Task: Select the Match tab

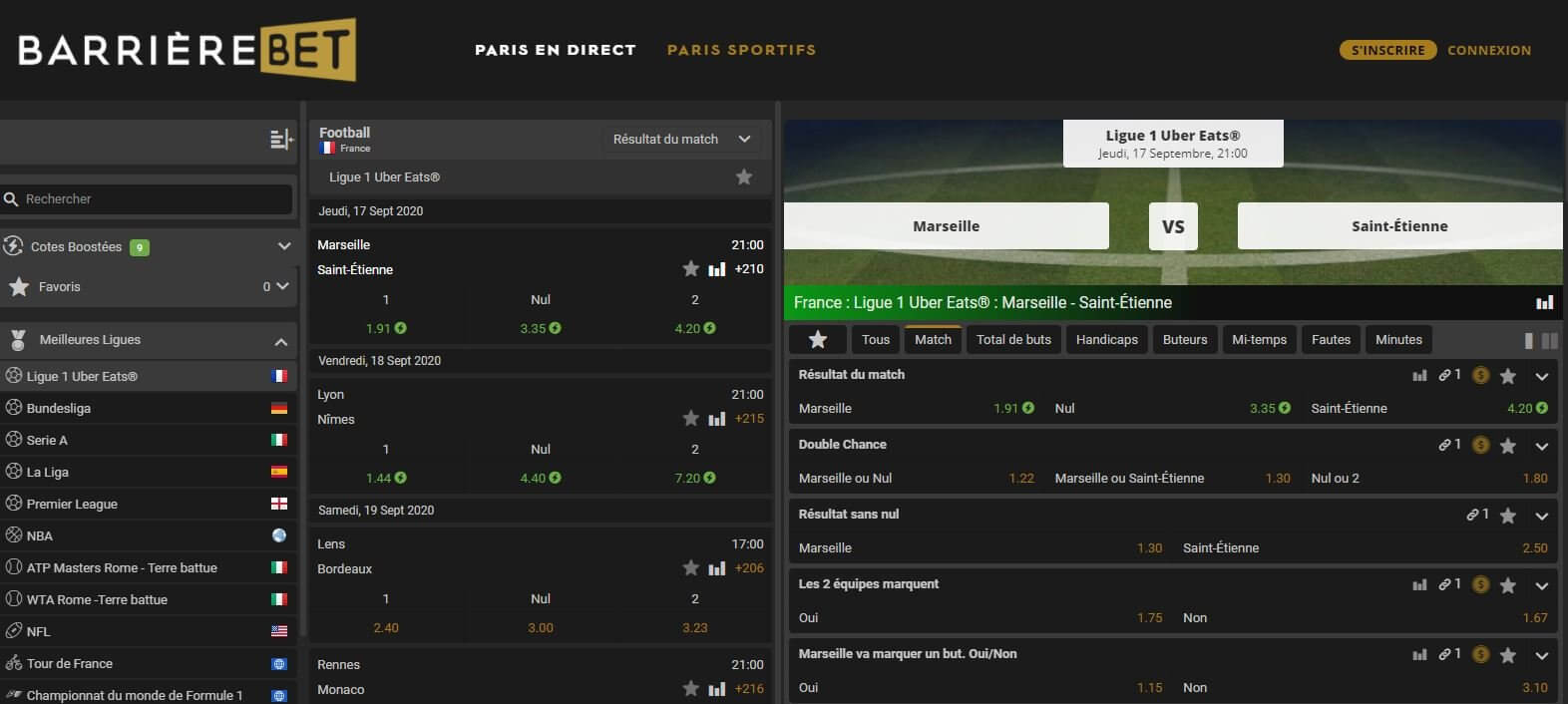Action: pos(933,339)
